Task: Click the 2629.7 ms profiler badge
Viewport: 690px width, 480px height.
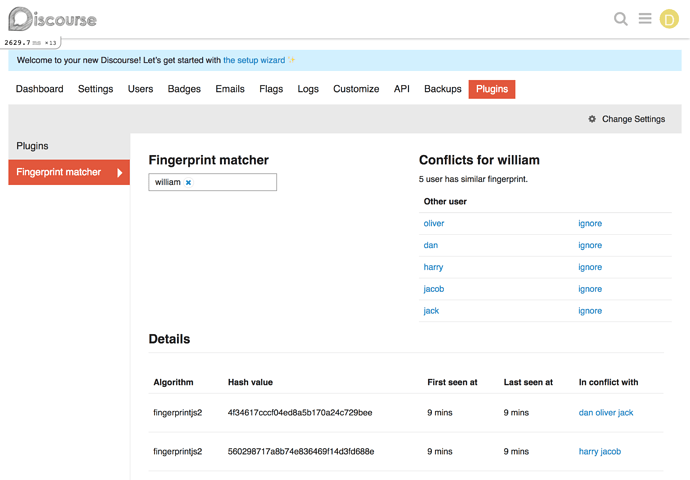Action: pyautogui.click(x=30, y=43)
